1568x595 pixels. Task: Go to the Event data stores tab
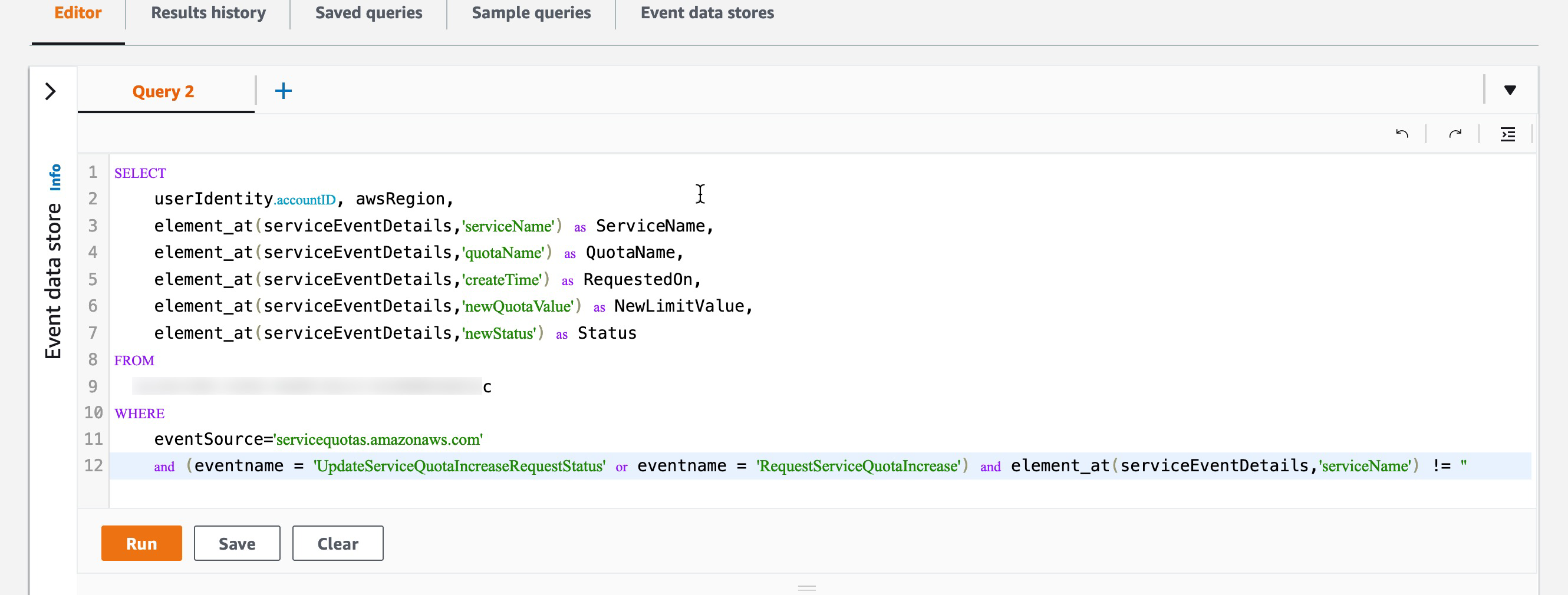tap(706, 13)
